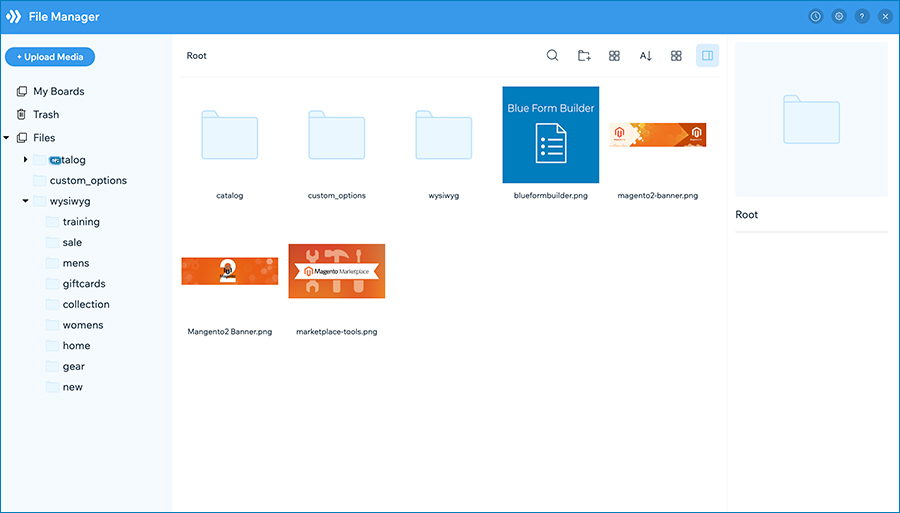Viewport: 900px width, 513px height.
Task: Click the blueformbuilder.png file name
Action: 550,196
